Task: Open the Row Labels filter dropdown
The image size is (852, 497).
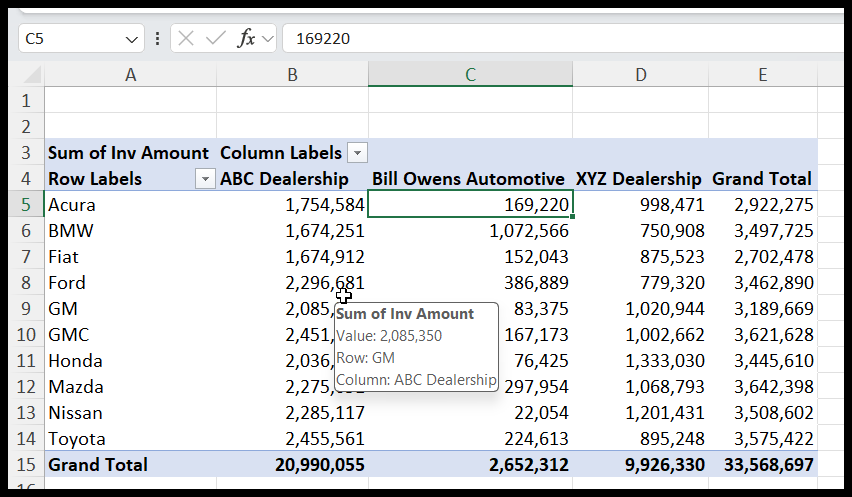Action: tap(205, 179)
